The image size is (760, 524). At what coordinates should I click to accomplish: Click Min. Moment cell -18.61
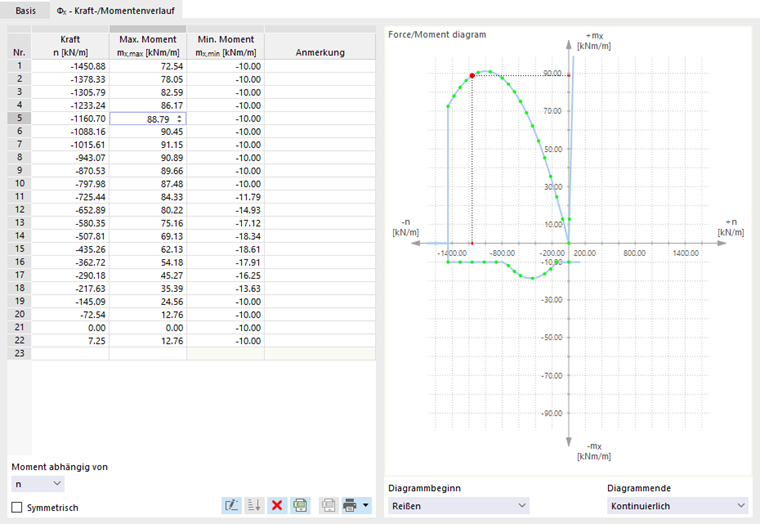(x=225, y=250)
